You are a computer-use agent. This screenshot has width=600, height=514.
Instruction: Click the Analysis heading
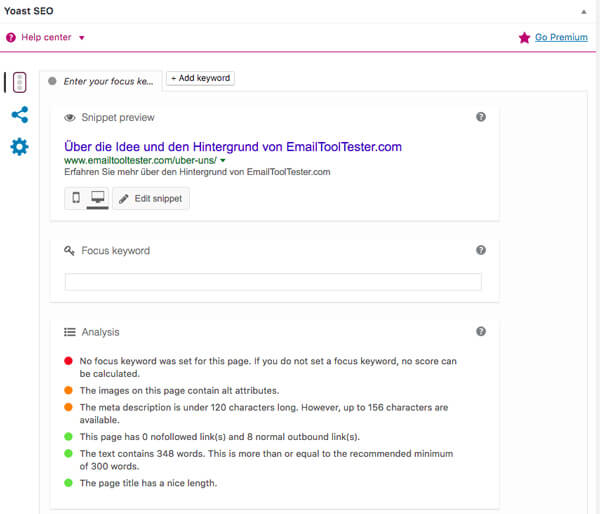click(100, 332)
